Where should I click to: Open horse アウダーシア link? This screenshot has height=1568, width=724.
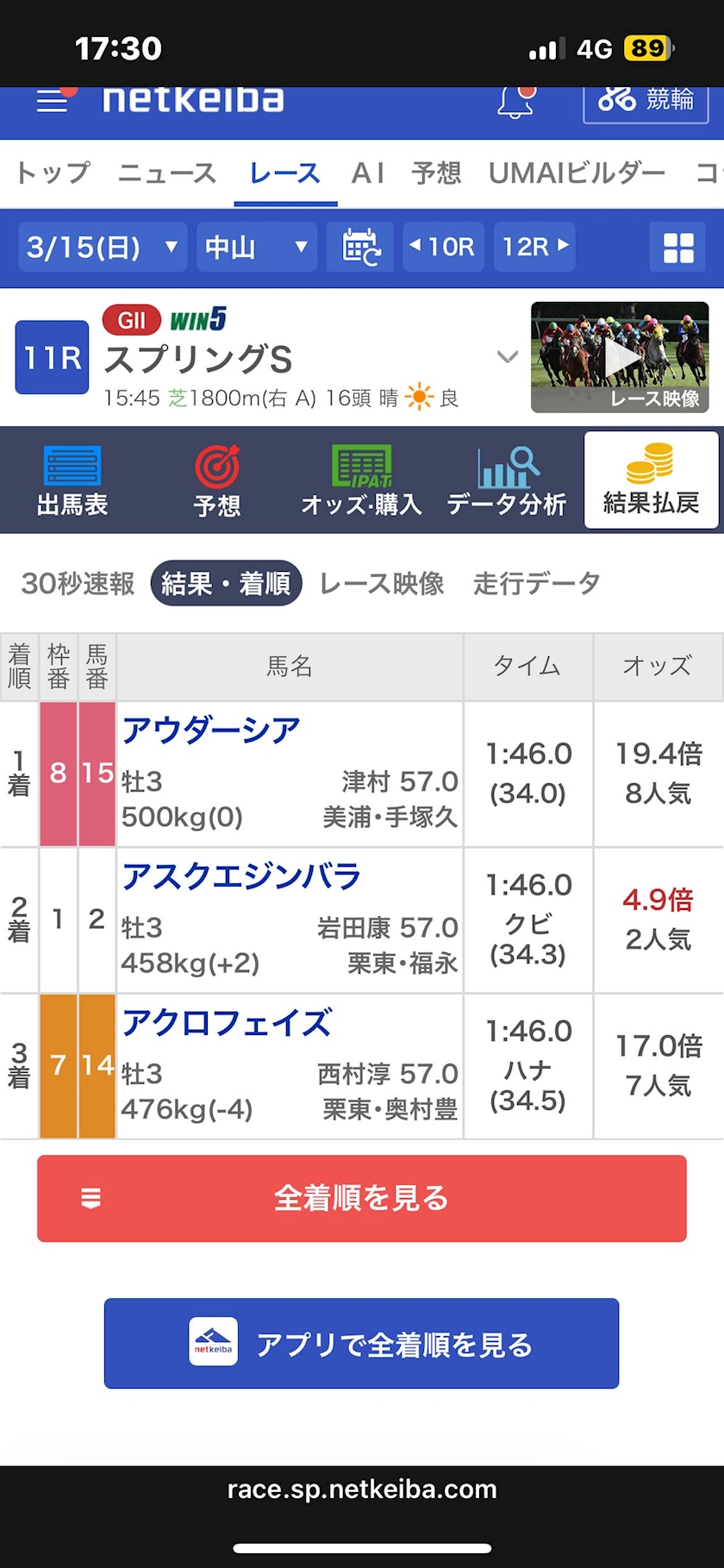pos(211,731)
